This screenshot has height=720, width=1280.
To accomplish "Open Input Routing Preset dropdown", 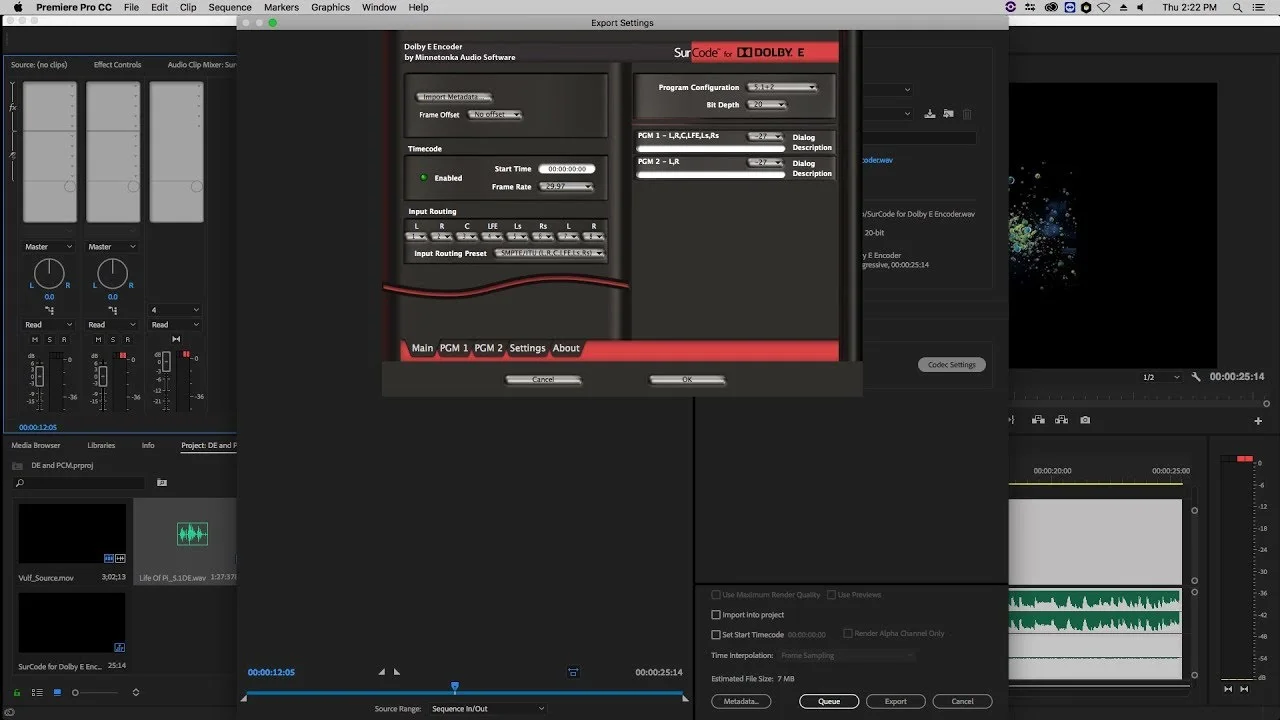I will tap(549, 253).
